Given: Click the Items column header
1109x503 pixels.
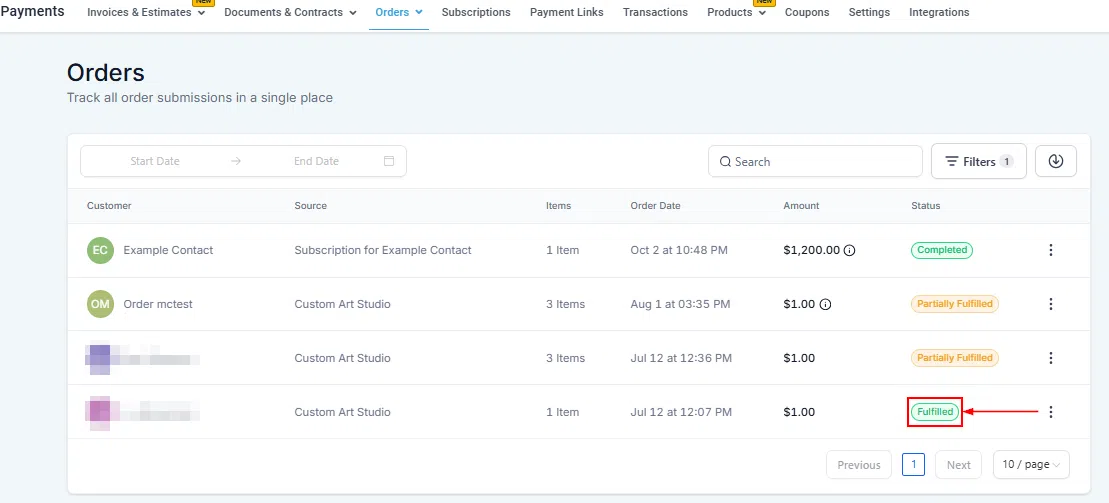Looking at the screenshot, I should click(558, 206).
